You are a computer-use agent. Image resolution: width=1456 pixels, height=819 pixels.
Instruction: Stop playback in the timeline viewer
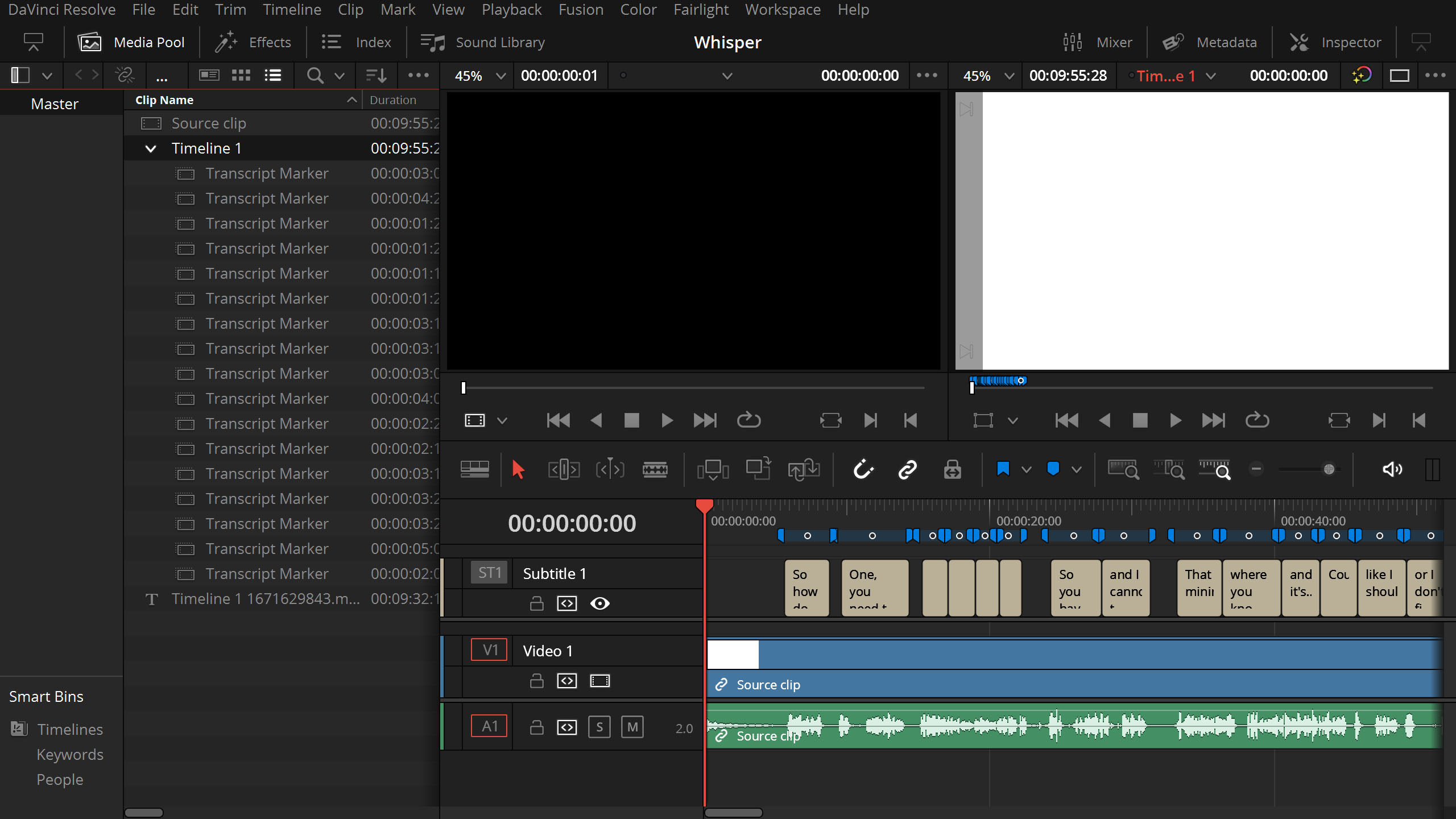point(1140,420)
